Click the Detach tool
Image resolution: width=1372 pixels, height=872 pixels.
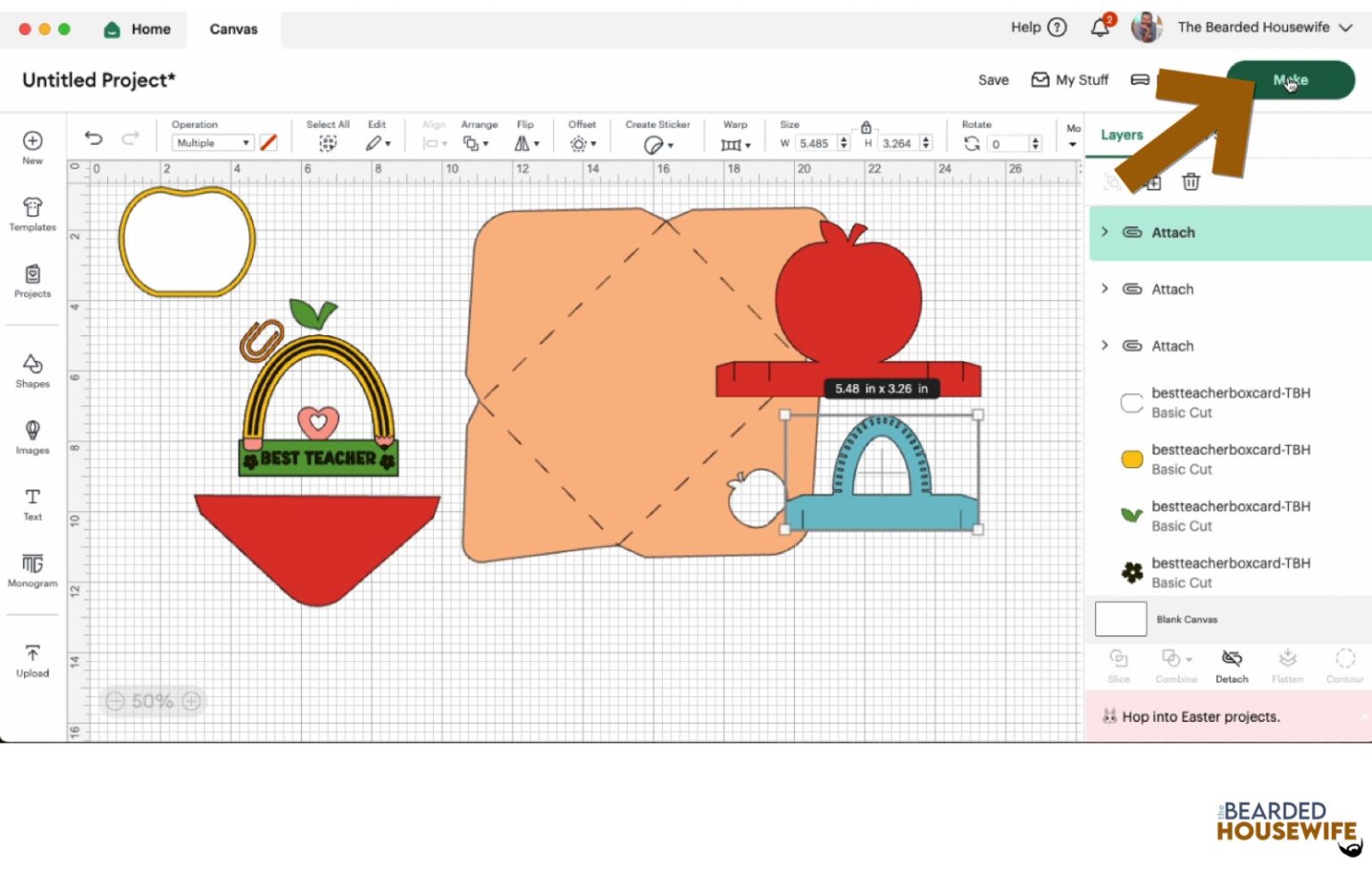(x=1231, y=666)
